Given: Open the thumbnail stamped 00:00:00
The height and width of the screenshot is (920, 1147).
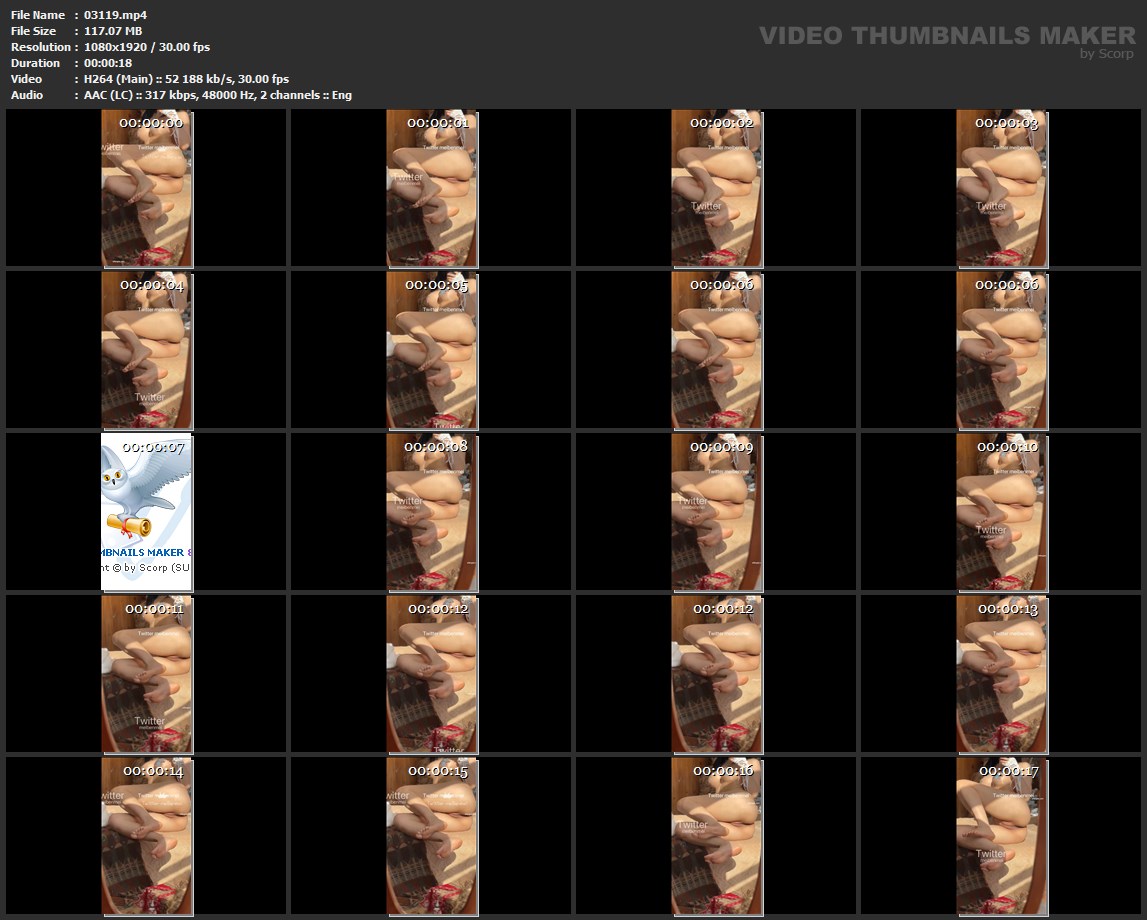Looking at the screenshot, I should pos(147,188).
